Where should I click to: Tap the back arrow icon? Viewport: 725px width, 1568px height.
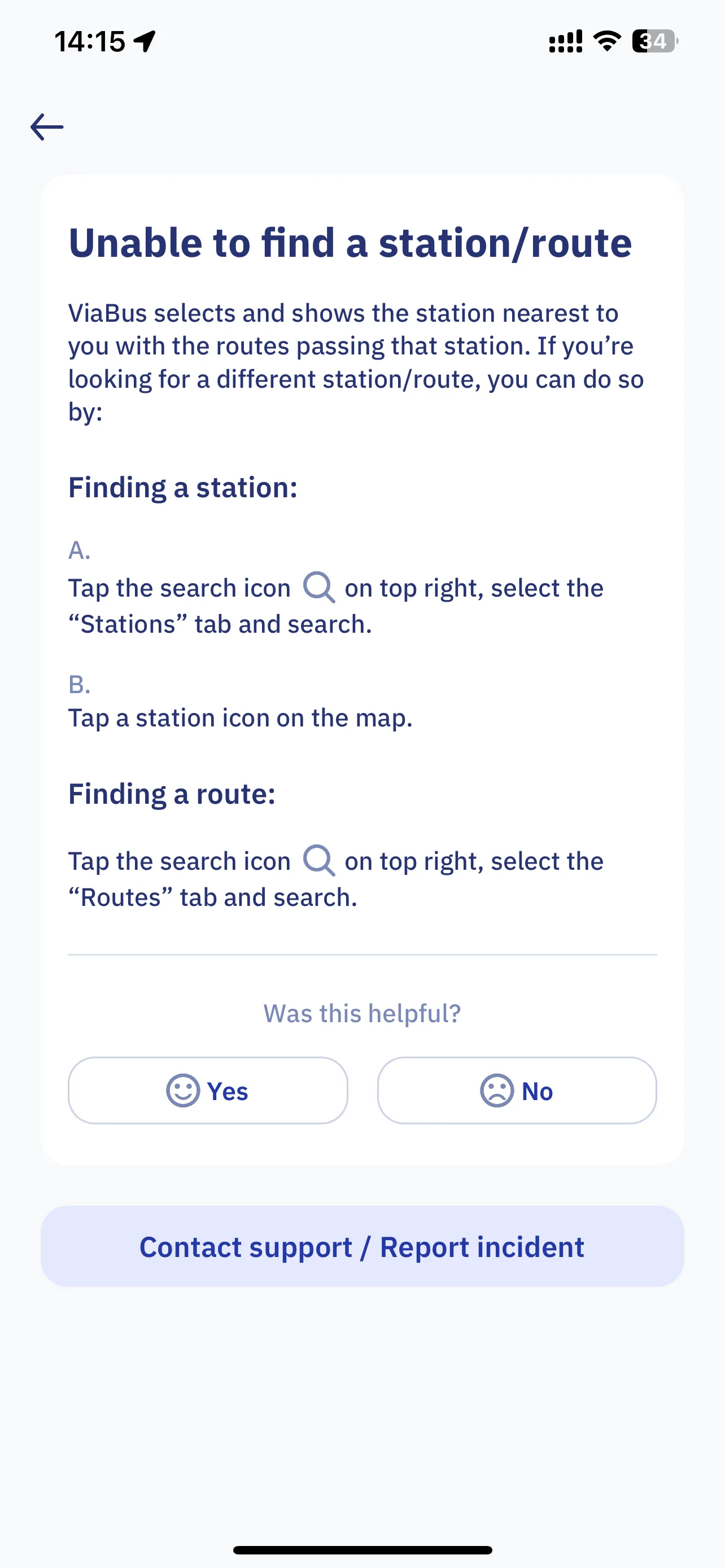47,126
